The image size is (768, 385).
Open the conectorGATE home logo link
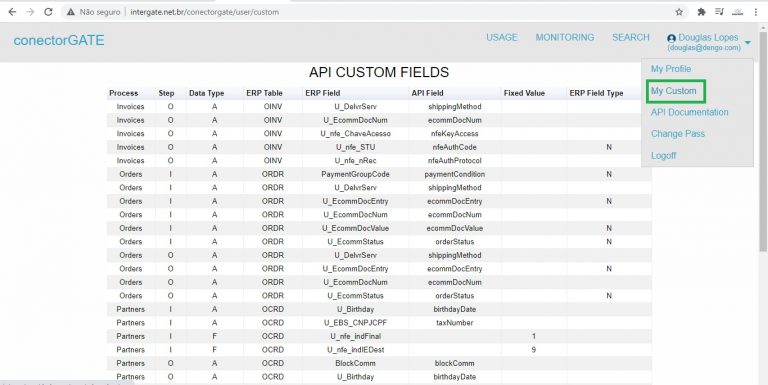(59, 40)
